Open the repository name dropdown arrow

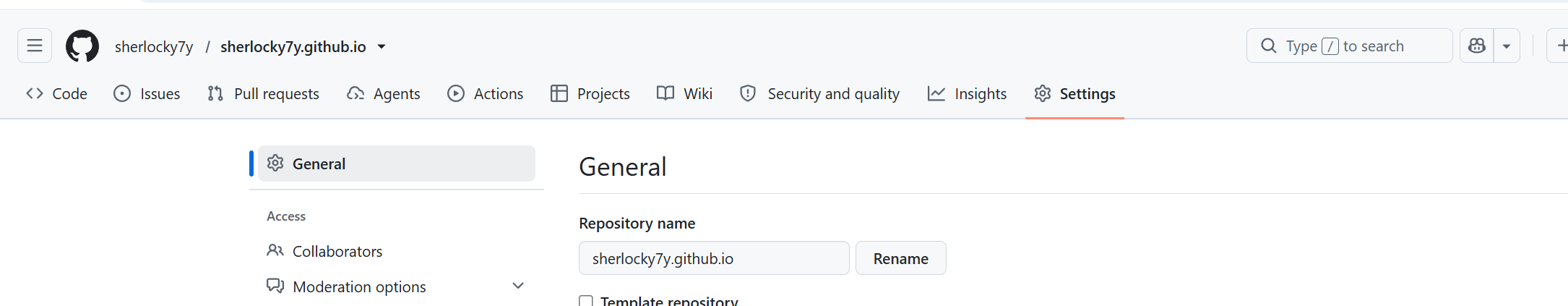382,47
